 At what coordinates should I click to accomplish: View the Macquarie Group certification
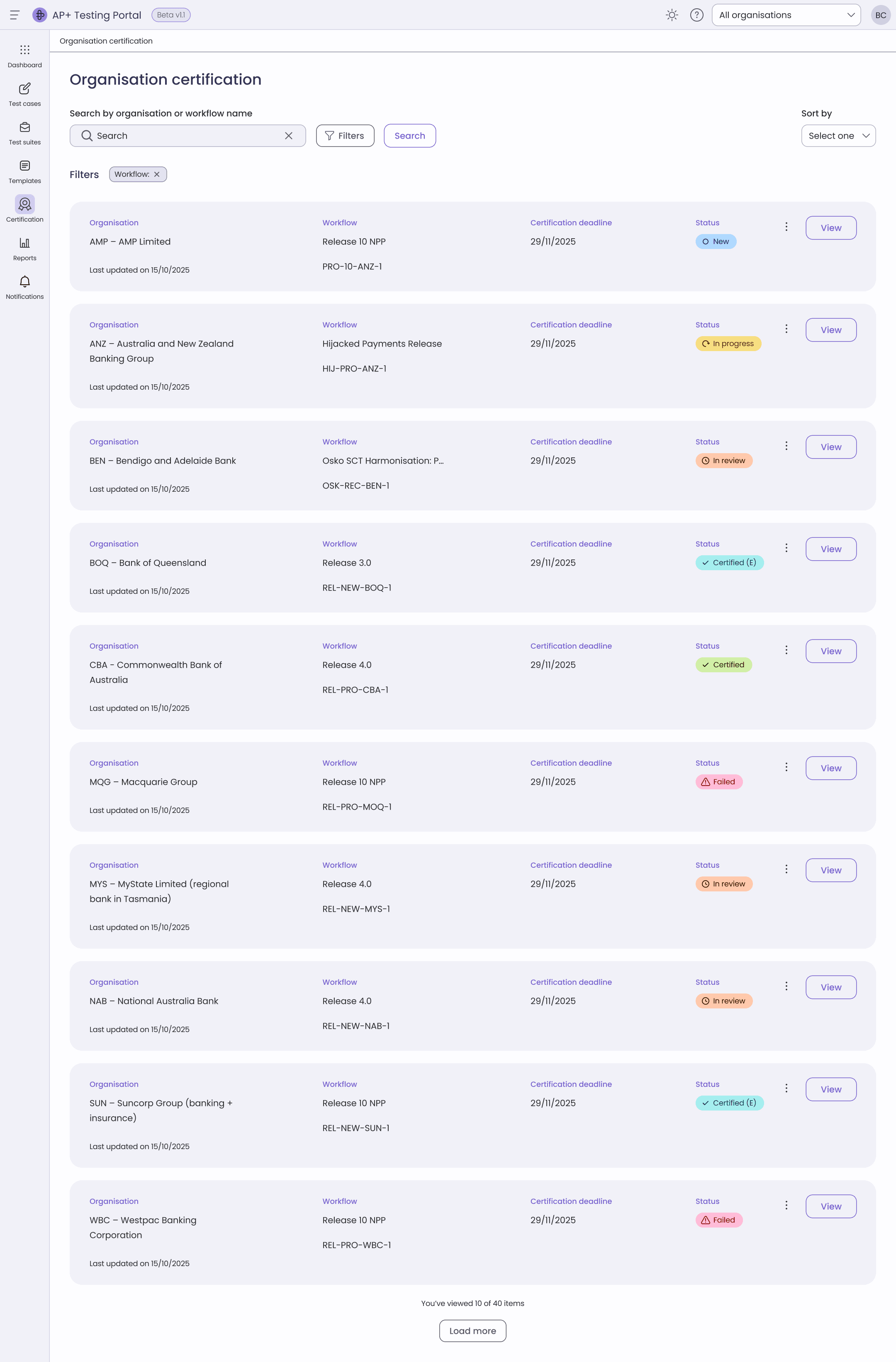click(x=831, y=769)
